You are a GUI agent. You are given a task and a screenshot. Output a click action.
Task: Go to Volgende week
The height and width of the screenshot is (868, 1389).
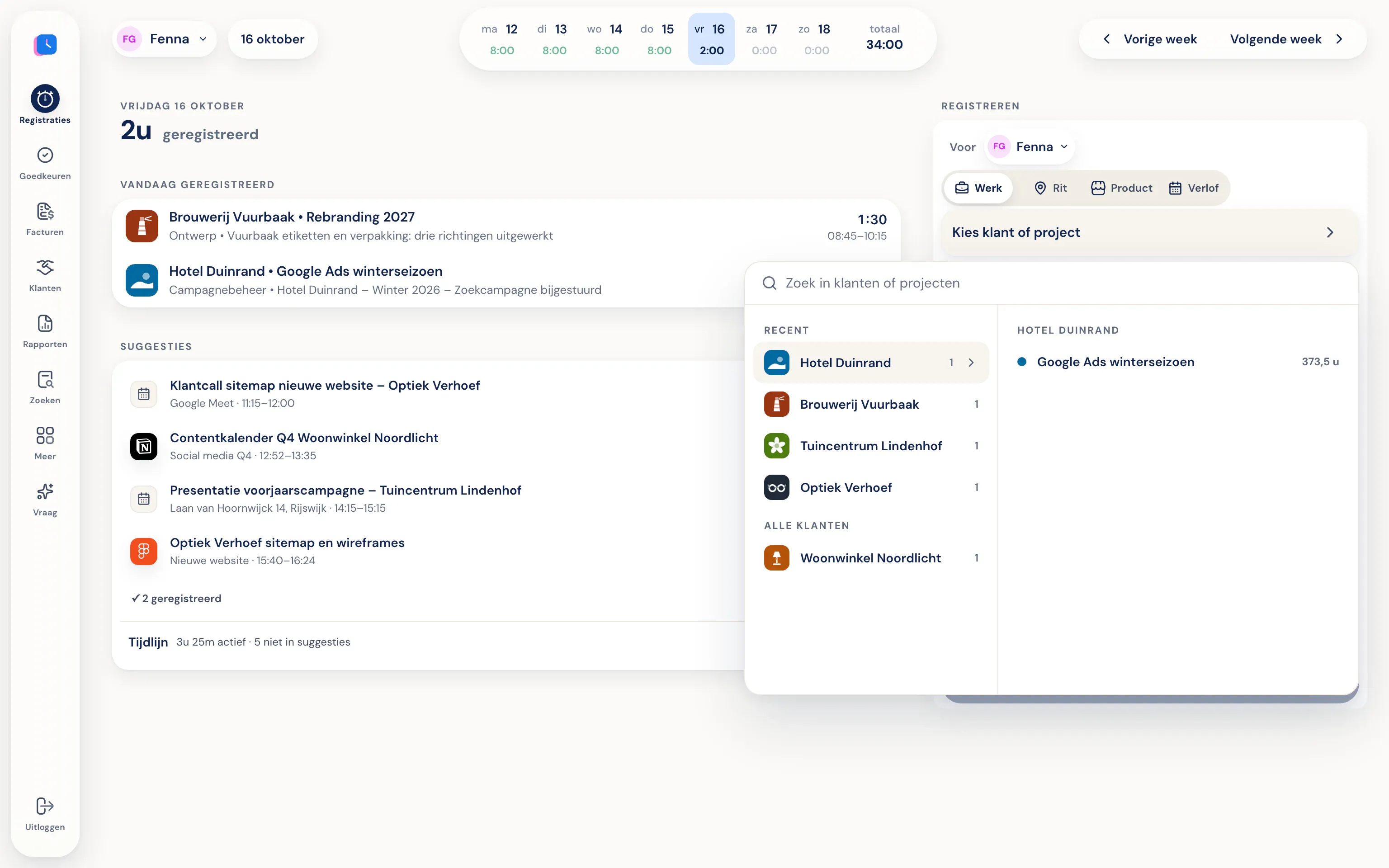pyautogui.click(x=1286, y=39)
